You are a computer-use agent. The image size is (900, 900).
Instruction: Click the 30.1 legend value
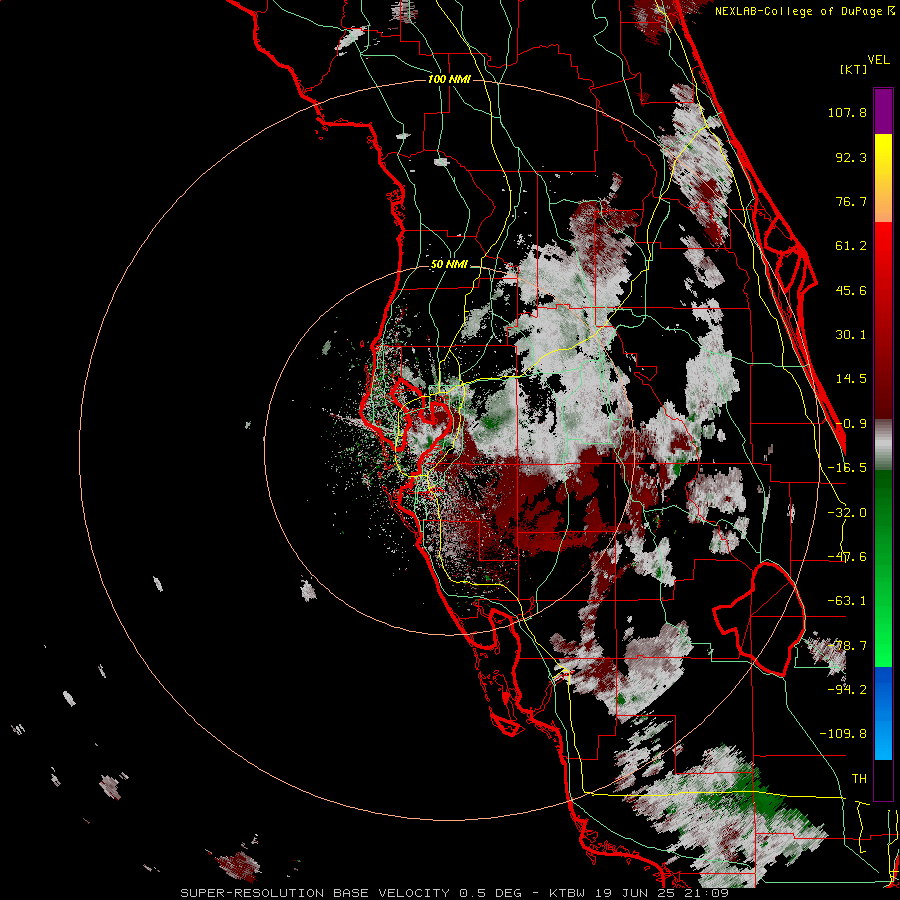point(851,335)
